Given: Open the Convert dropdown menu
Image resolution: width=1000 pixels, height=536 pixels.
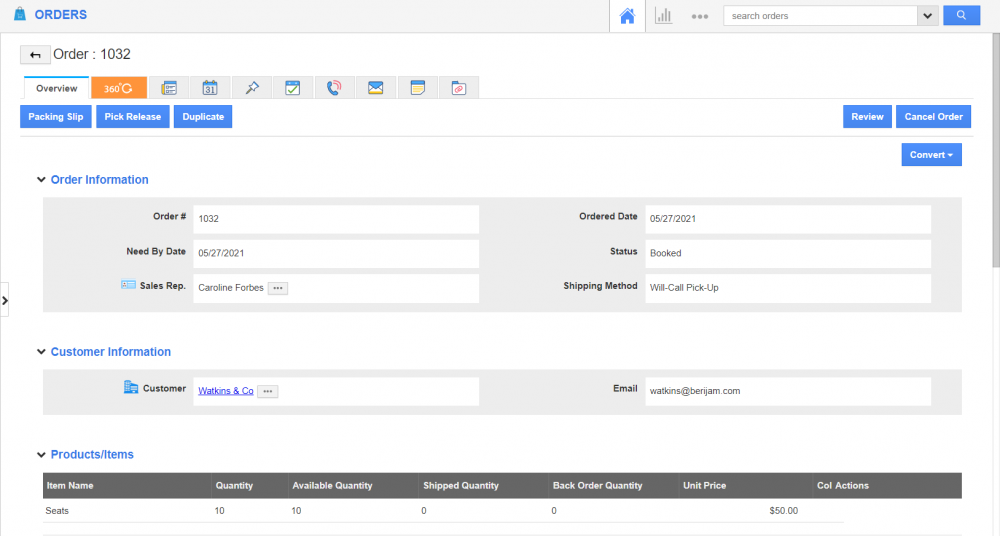Looking at the screenshot, I should click(931, 155).
